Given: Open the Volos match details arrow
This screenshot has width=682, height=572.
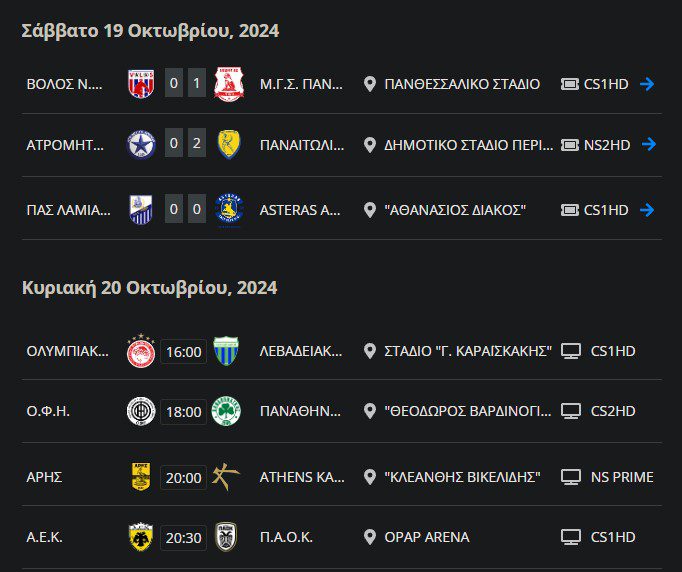Looking at the screenshot, I should pyautogui.click(x=647, y=84).
